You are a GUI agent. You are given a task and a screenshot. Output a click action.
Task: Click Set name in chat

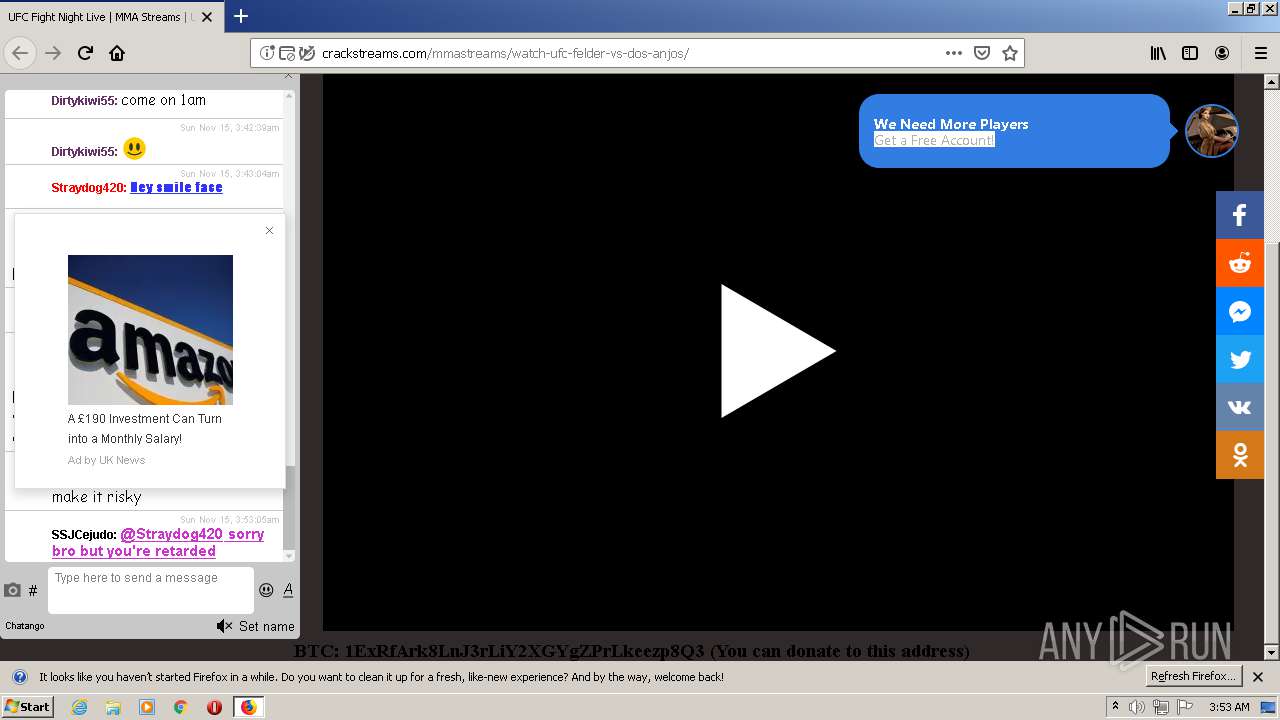tap(267, 626)
